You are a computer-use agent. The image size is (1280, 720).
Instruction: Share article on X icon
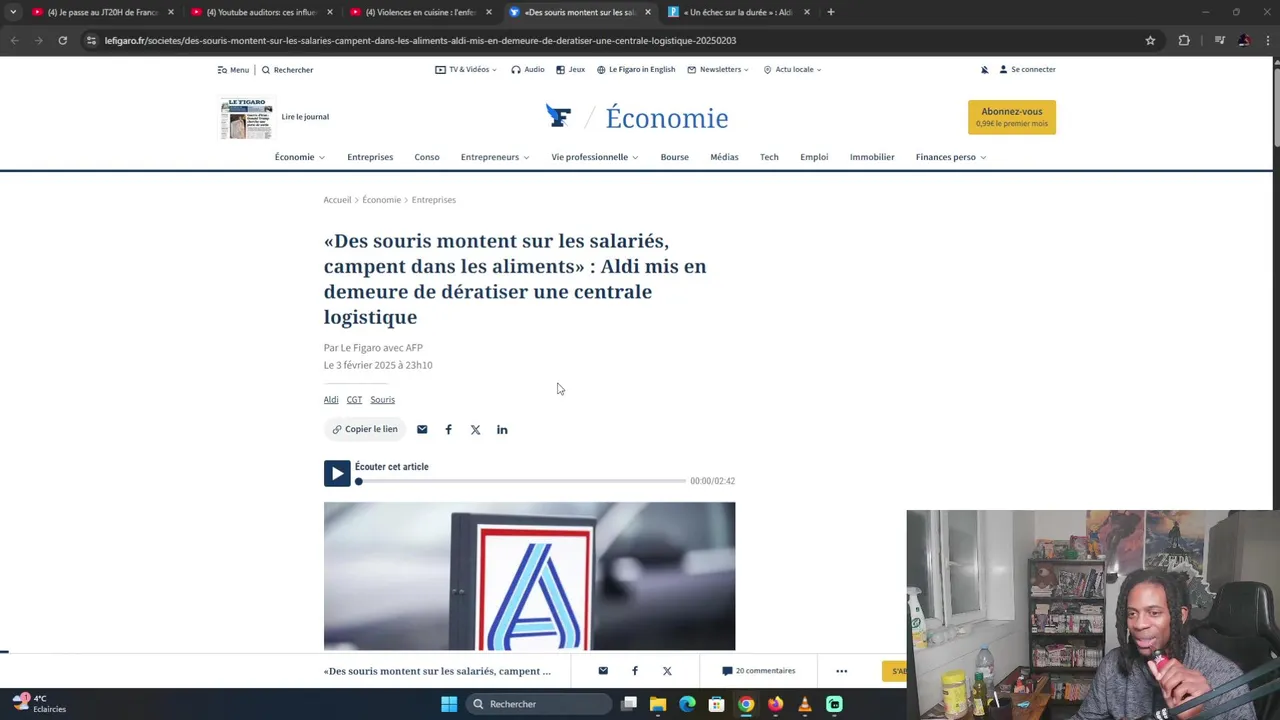coord(475,430)
